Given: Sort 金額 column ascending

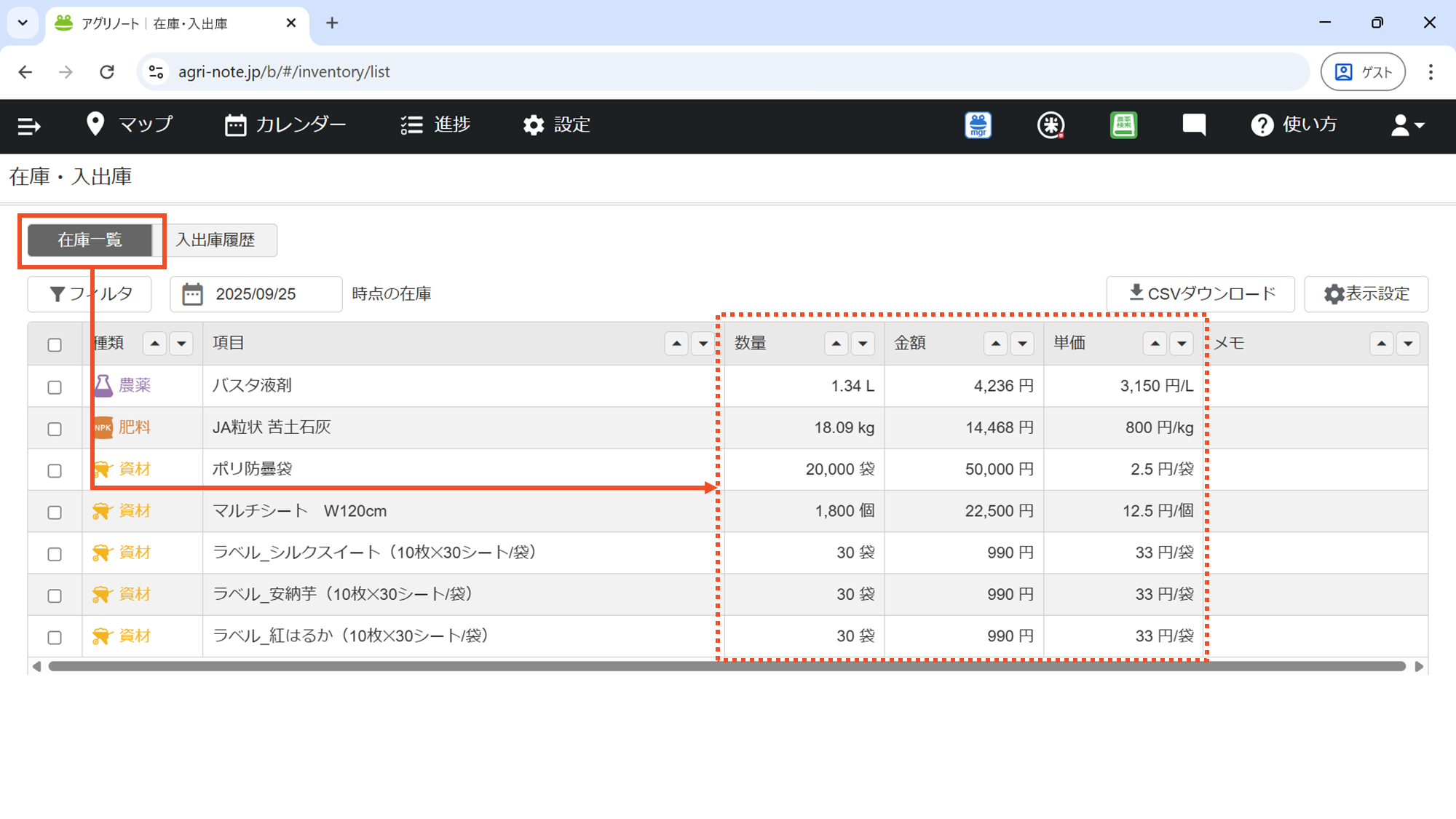Looking at the screenshot, I should [x=996, y=344].
